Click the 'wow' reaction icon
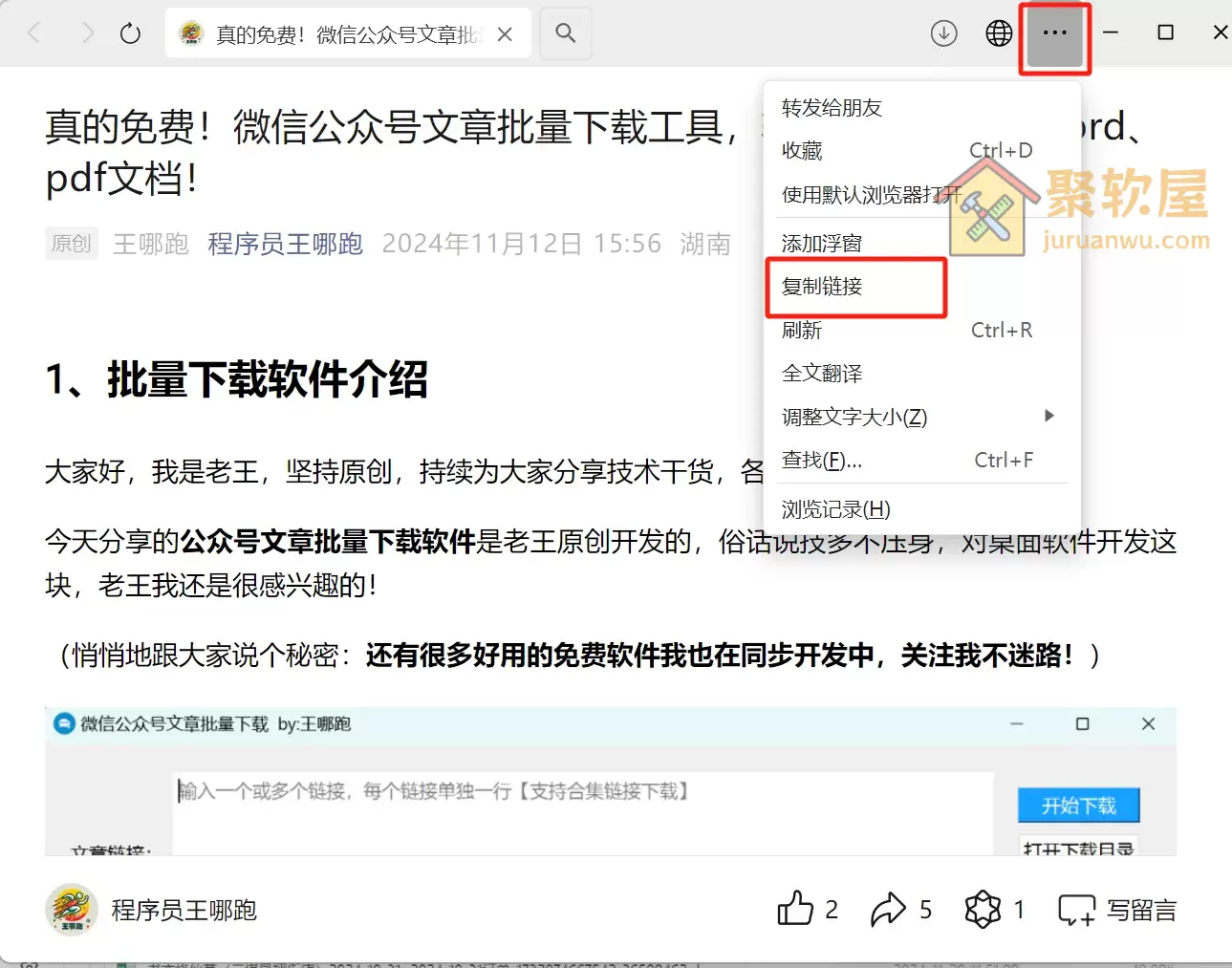 pyautogui.click(x=983, y=909)
